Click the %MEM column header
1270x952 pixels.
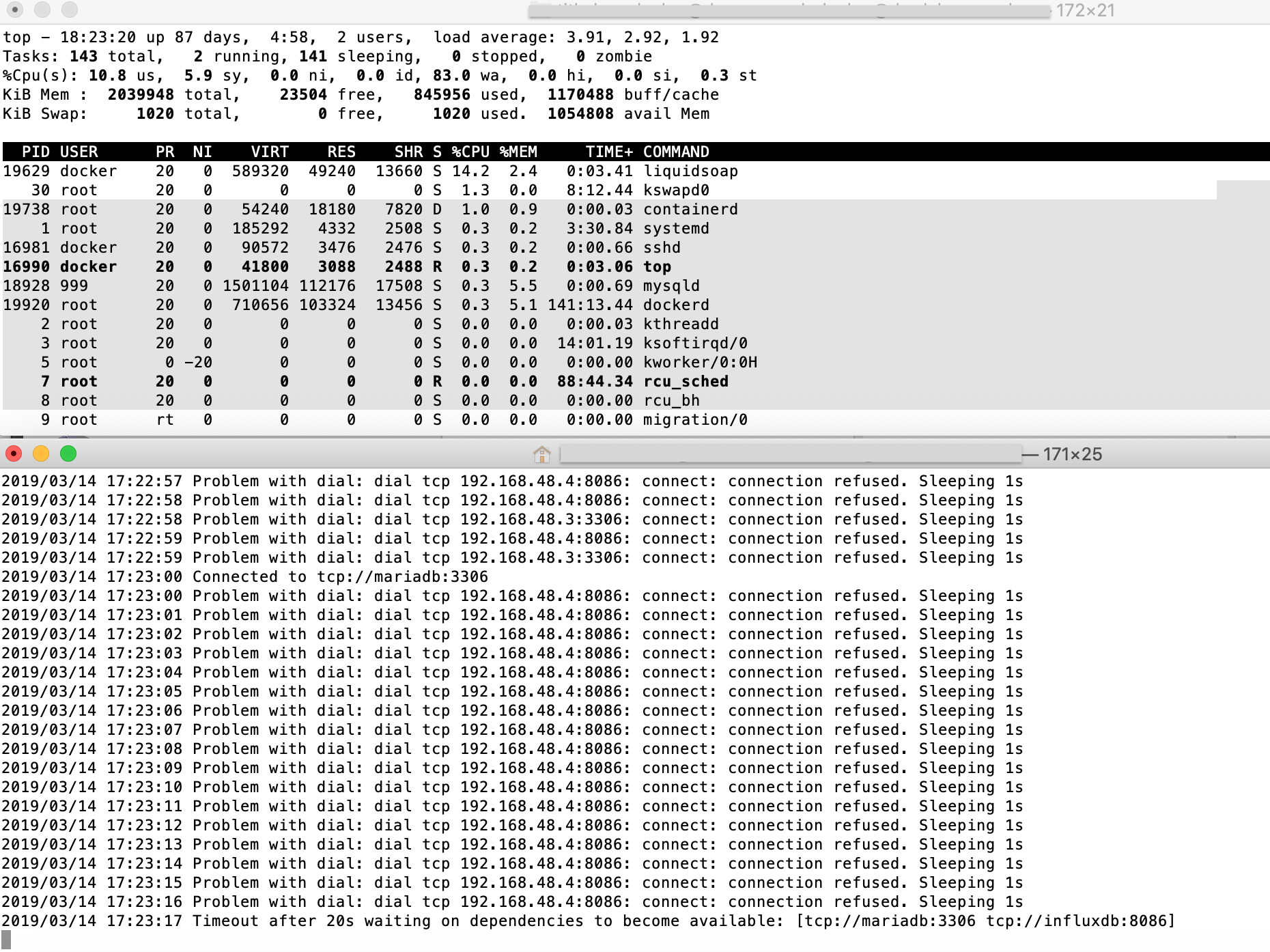pyautogui.click(x=518, y=152)
